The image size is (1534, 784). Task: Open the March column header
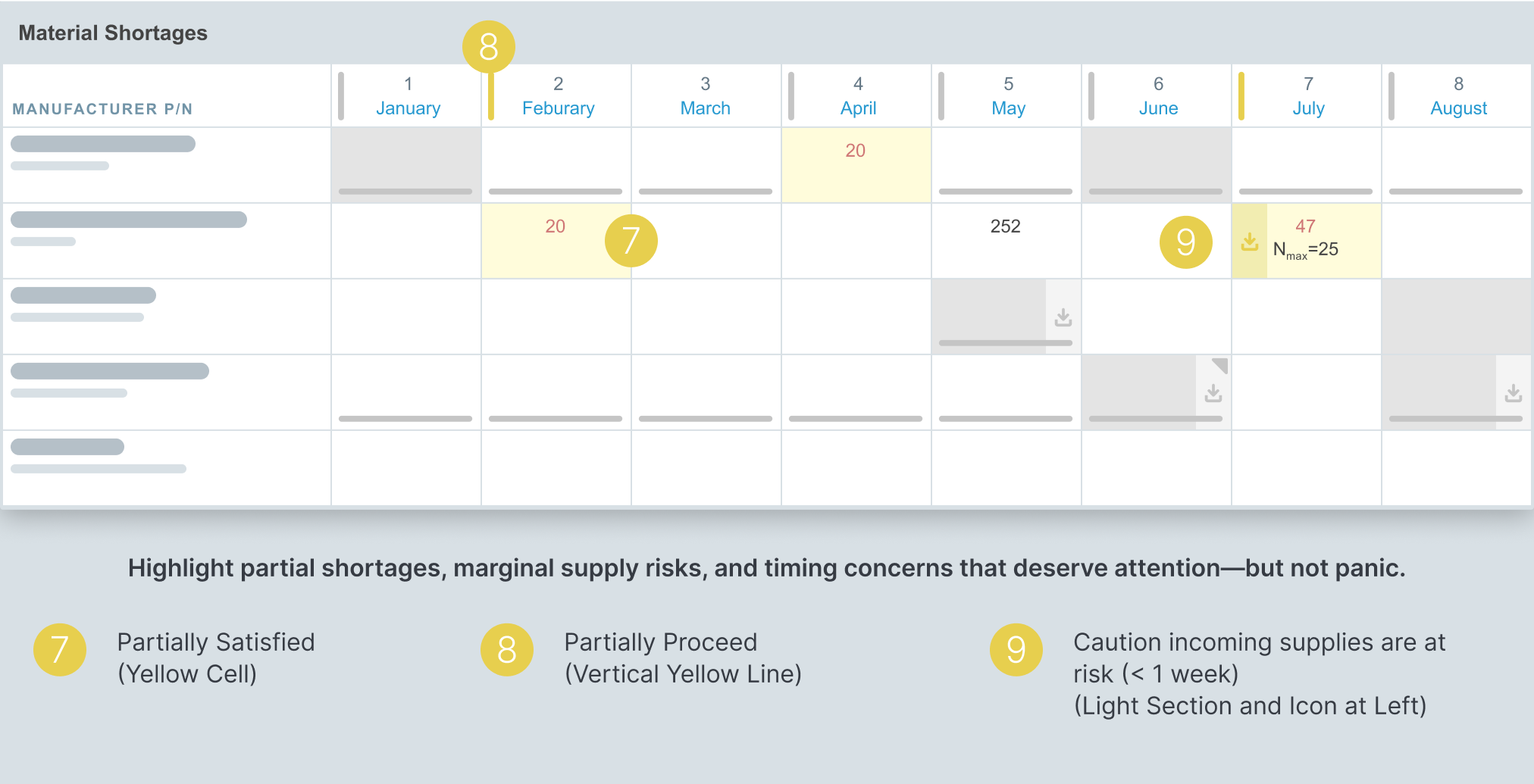(x=705, y=96)
